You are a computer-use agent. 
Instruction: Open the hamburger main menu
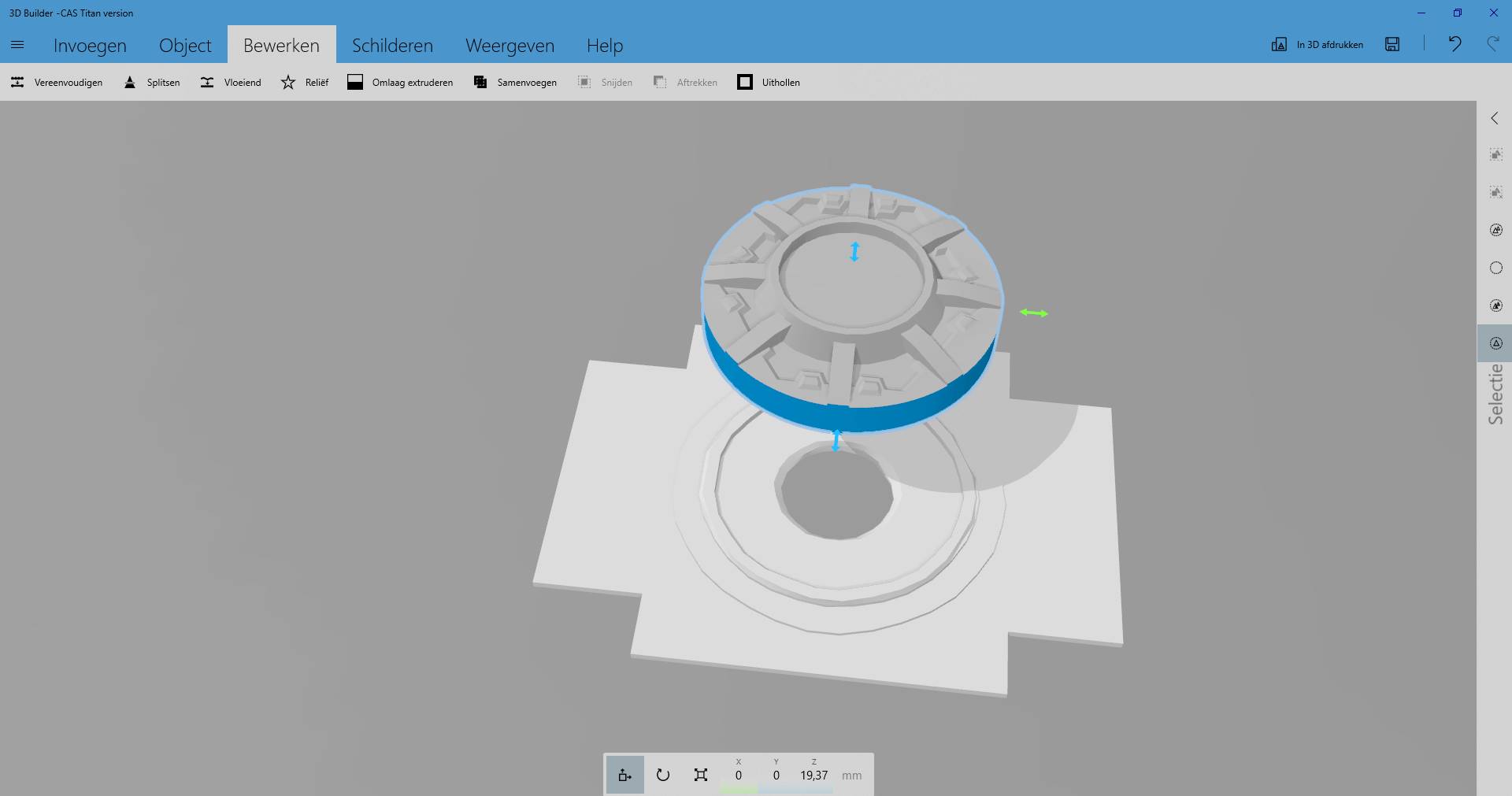coord(17,45)
